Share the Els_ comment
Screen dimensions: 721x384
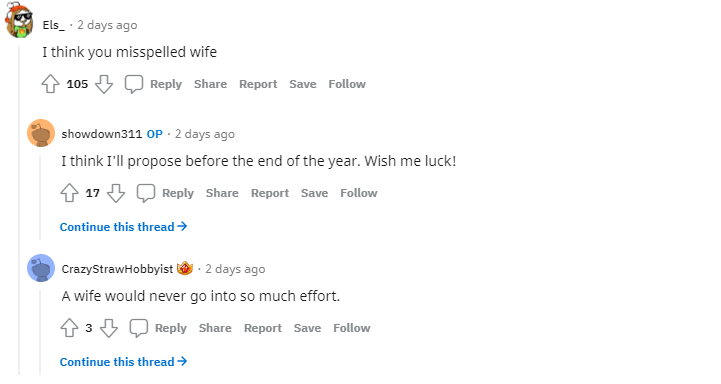point(210,84)
